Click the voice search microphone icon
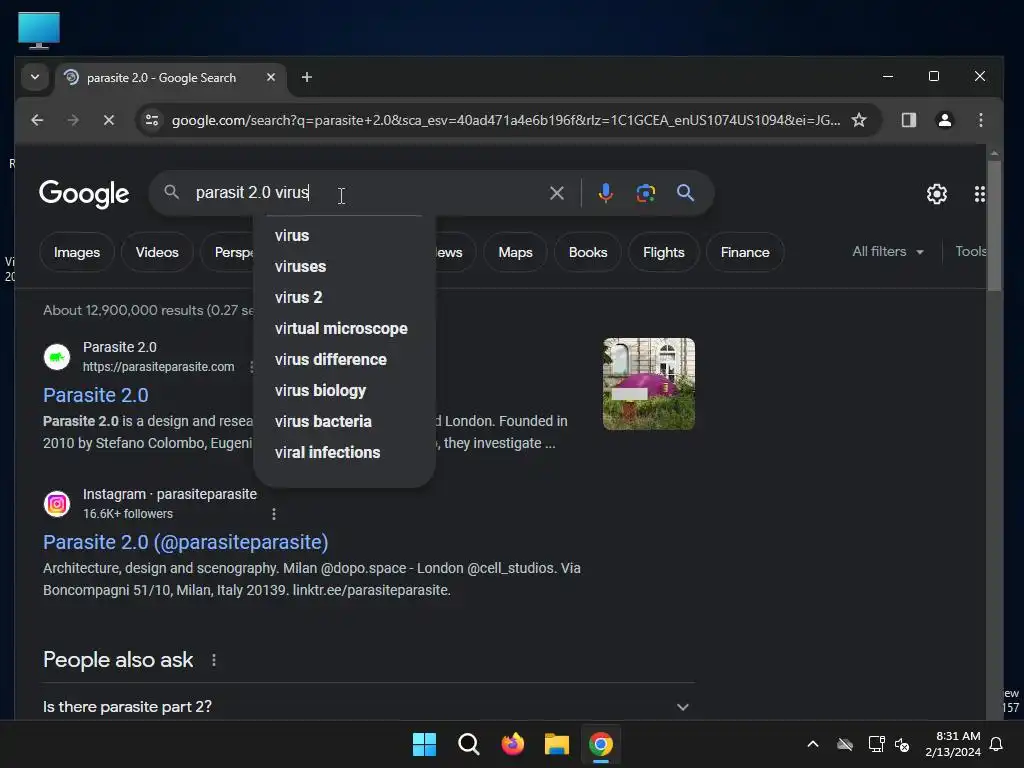Screen dimensions: 1024x768 605,193
